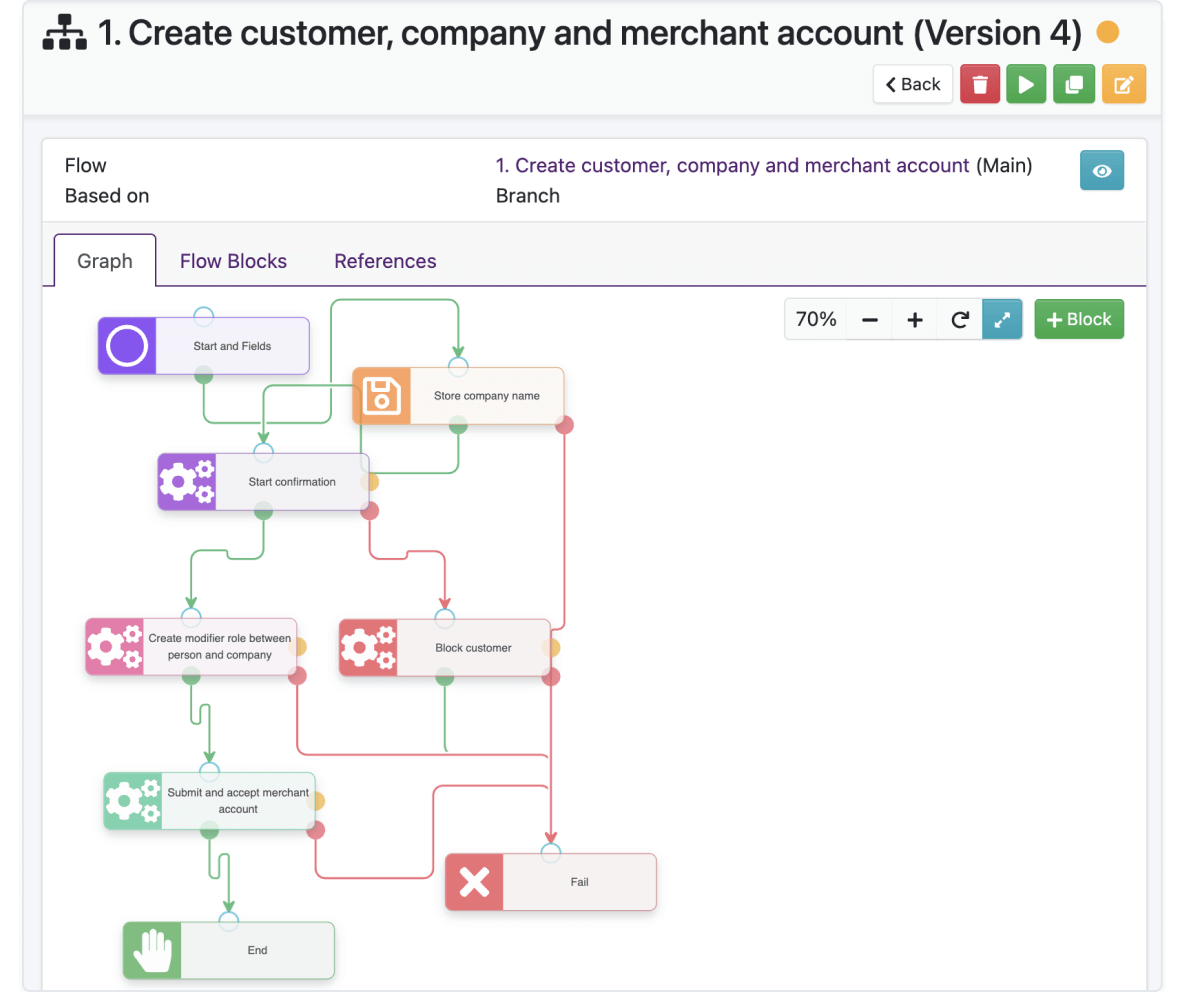Zoom out with the minus button
This screenshot has height=992, width=1184.
(869, 320)
